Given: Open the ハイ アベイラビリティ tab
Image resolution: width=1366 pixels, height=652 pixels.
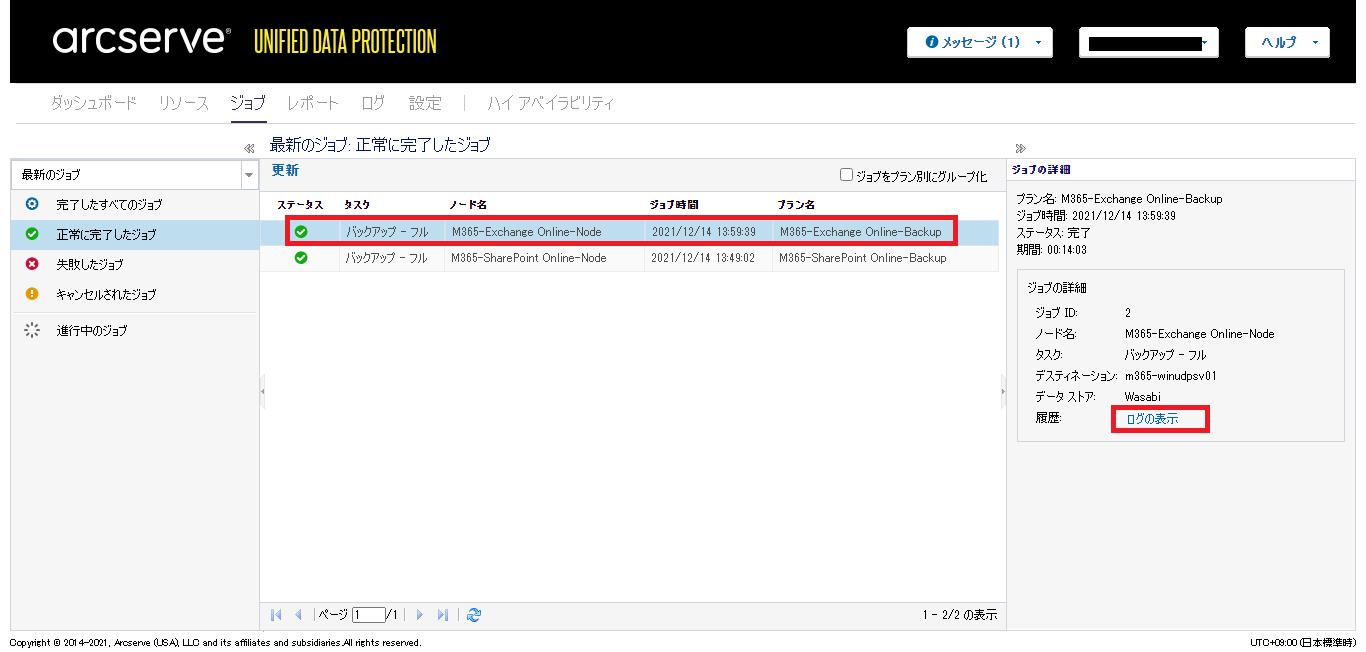Looking at the screenshot, I should (551, 103).
